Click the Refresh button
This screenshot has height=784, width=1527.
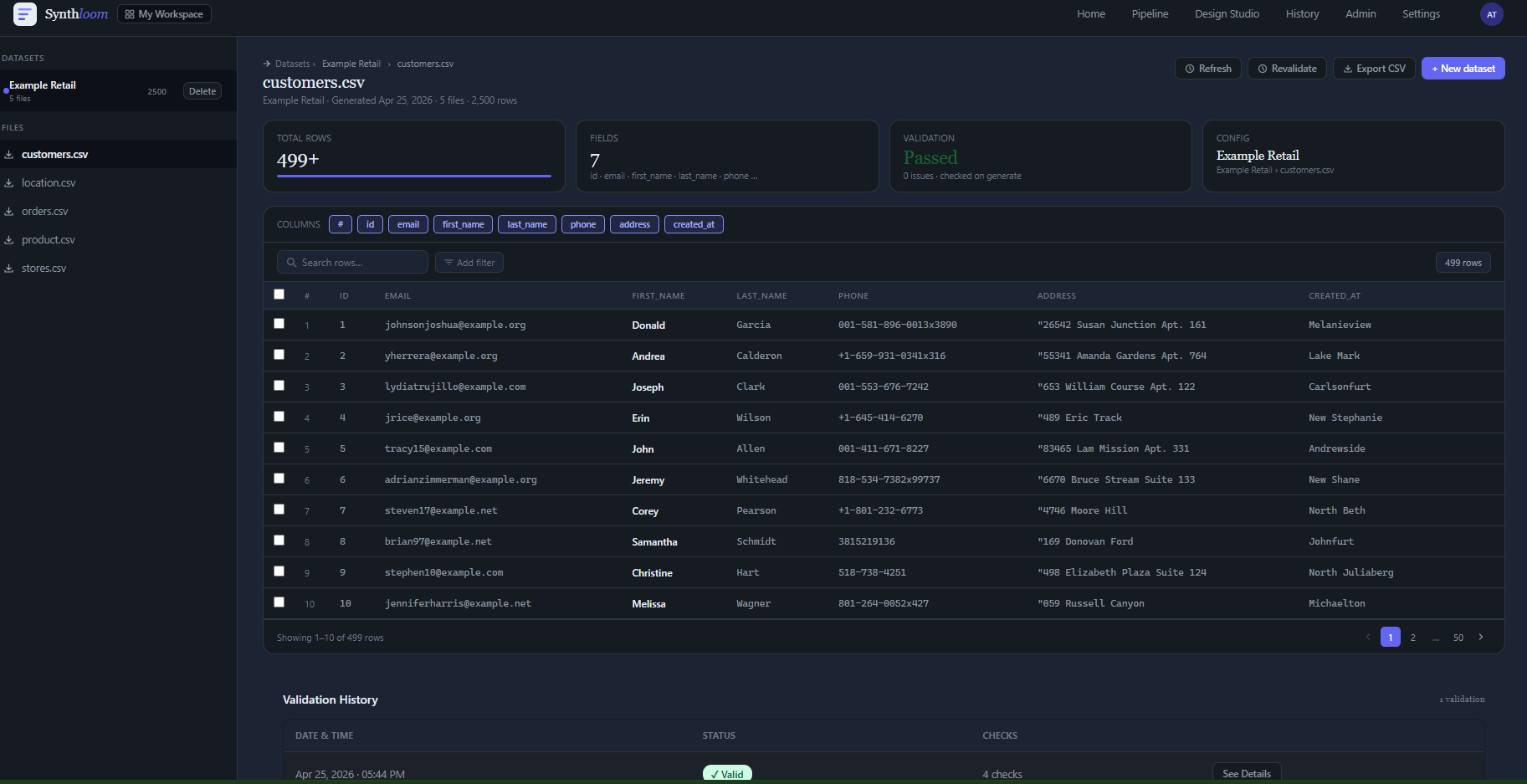pos(1208,69)
